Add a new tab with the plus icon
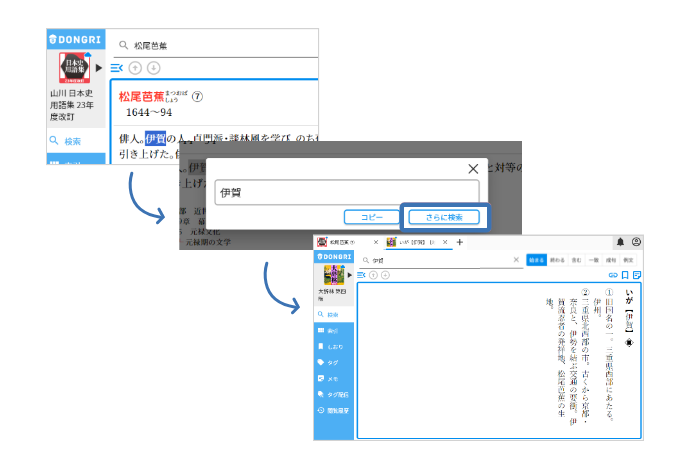 point(460,242)
